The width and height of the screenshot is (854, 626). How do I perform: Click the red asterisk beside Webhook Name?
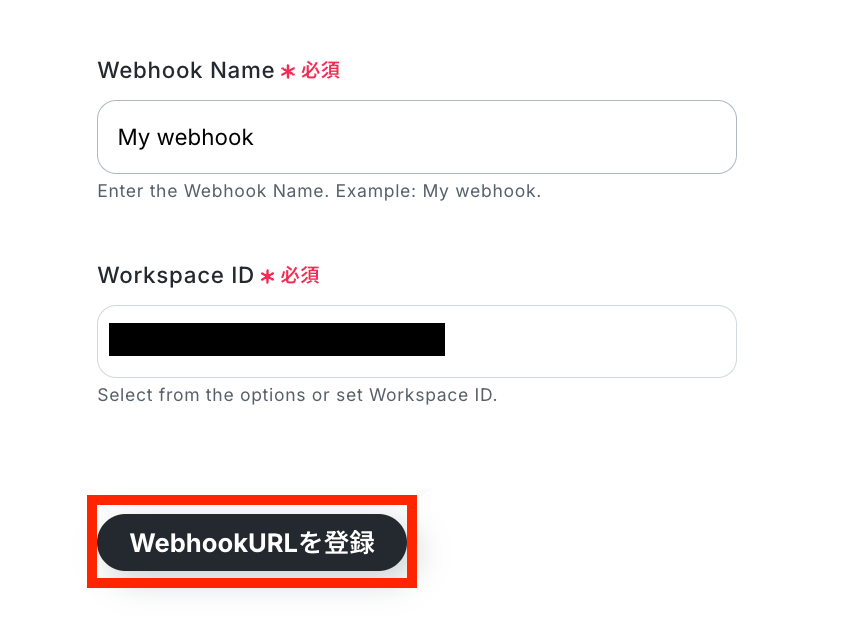point(288,71)
